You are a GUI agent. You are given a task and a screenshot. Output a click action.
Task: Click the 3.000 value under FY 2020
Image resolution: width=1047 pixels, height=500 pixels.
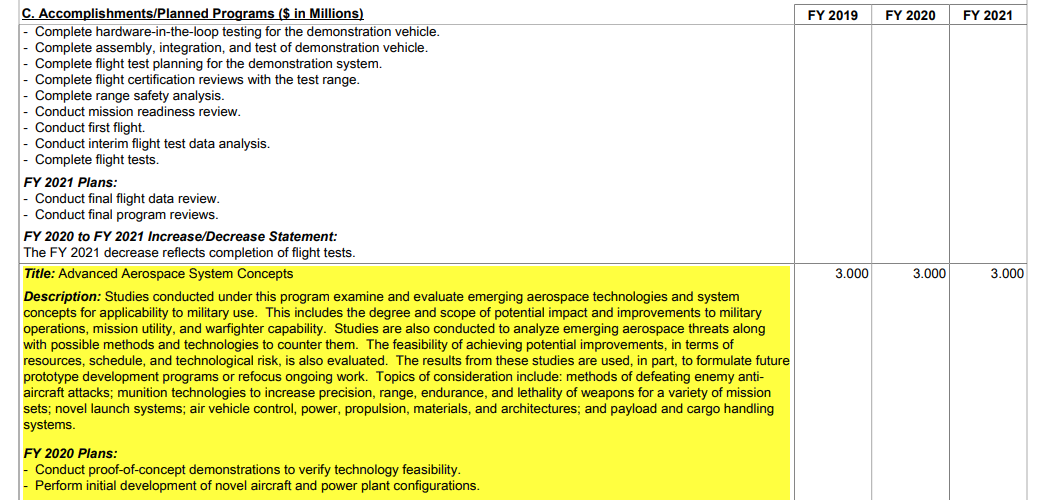point(929,274)
